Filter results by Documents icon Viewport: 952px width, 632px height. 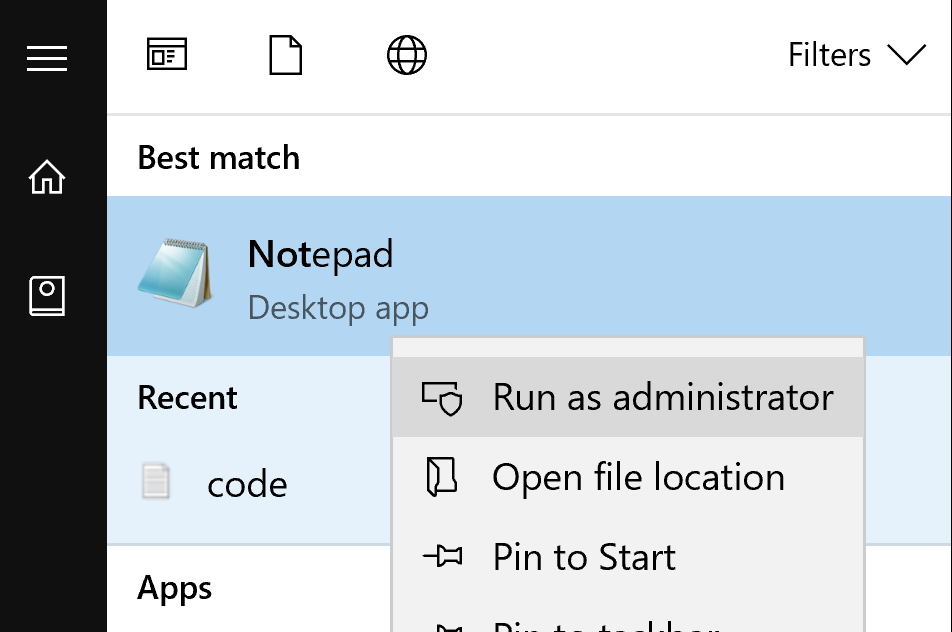click(285, 55)
